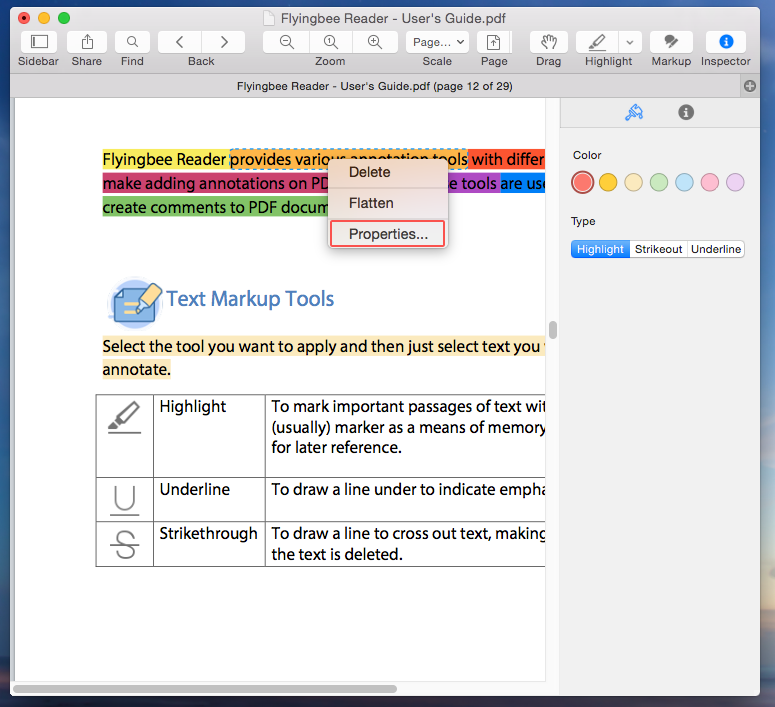Zoom out with the minus magnifier
Viewport: 775px width, 707px height.
(287, 42)
